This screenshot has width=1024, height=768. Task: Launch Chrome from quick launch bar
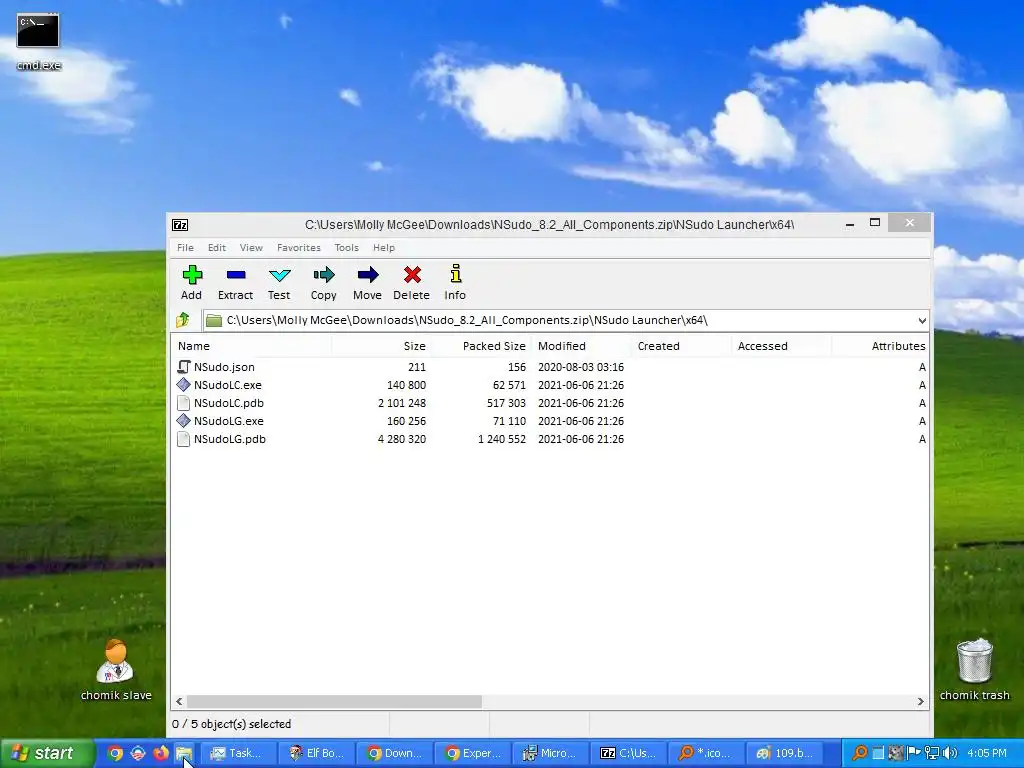115,753
